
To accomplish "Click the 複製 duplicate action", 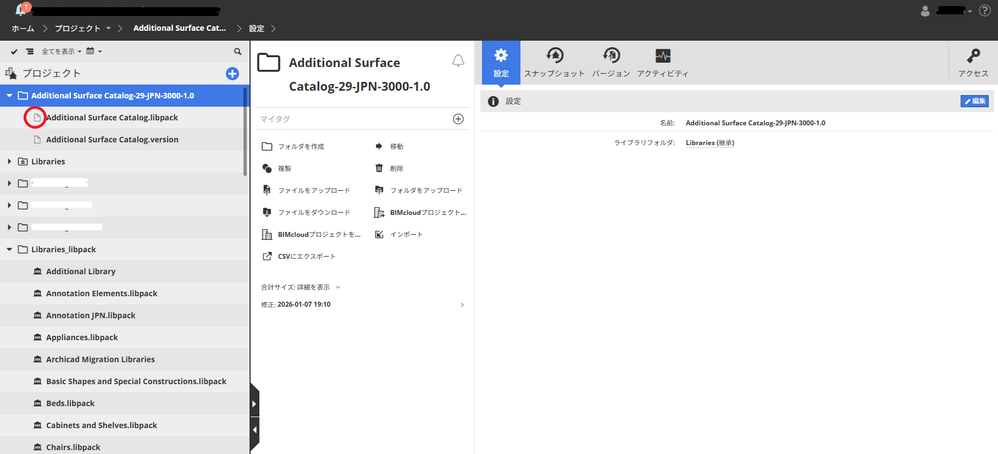I will (x=277, y=169).
